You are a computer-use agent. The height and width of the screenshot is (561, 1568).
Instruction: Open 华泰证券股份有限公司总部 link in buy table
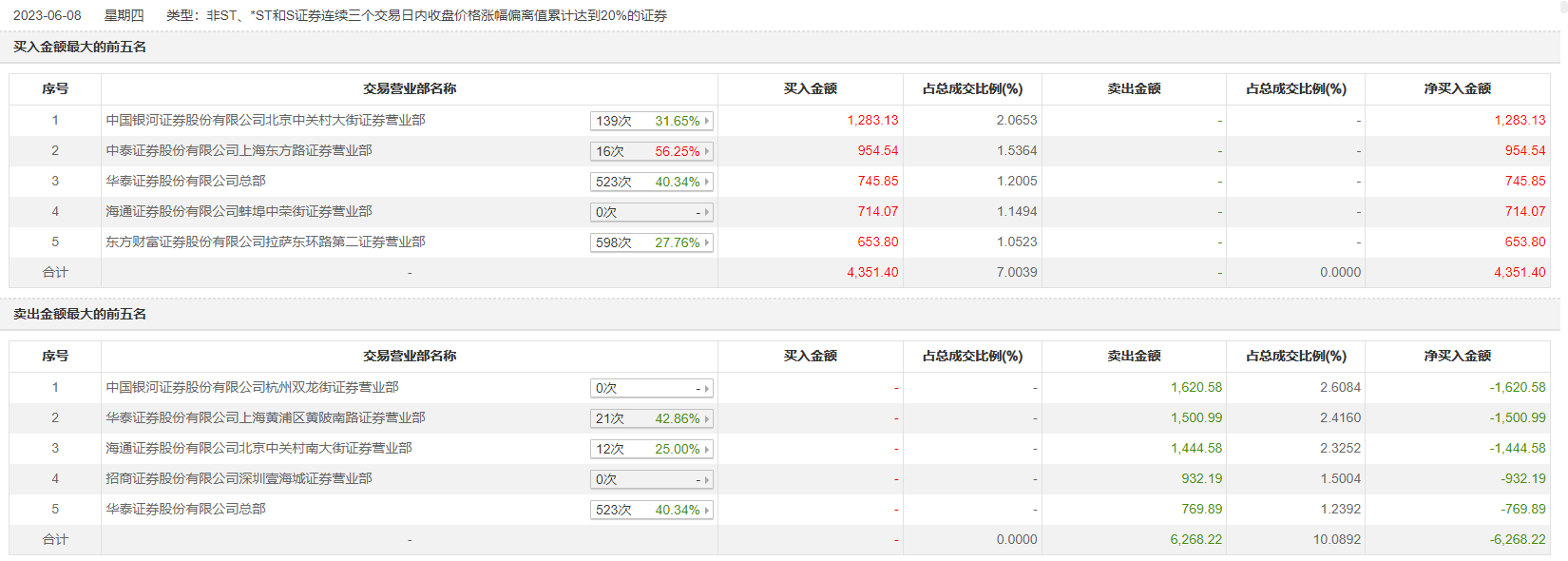185,181
